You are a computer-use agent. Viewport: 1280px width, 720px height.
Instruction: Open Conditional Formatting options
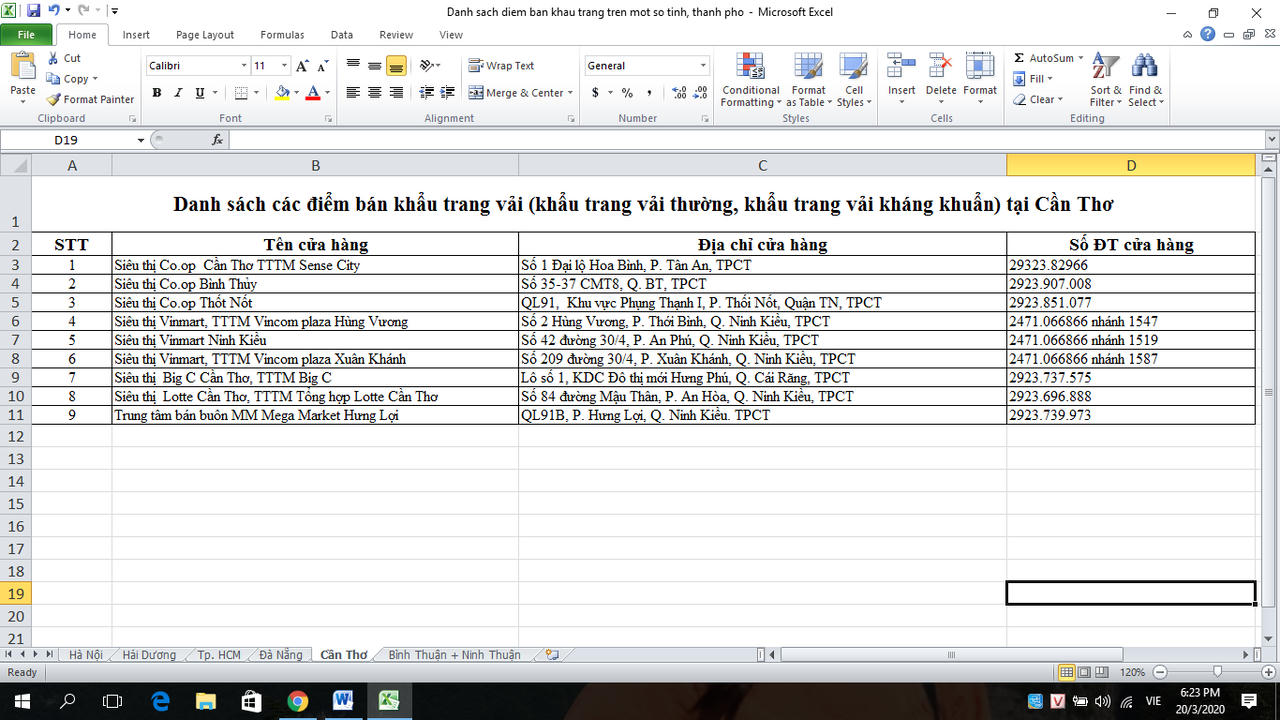pyautogui.click(x=751, y=80)
